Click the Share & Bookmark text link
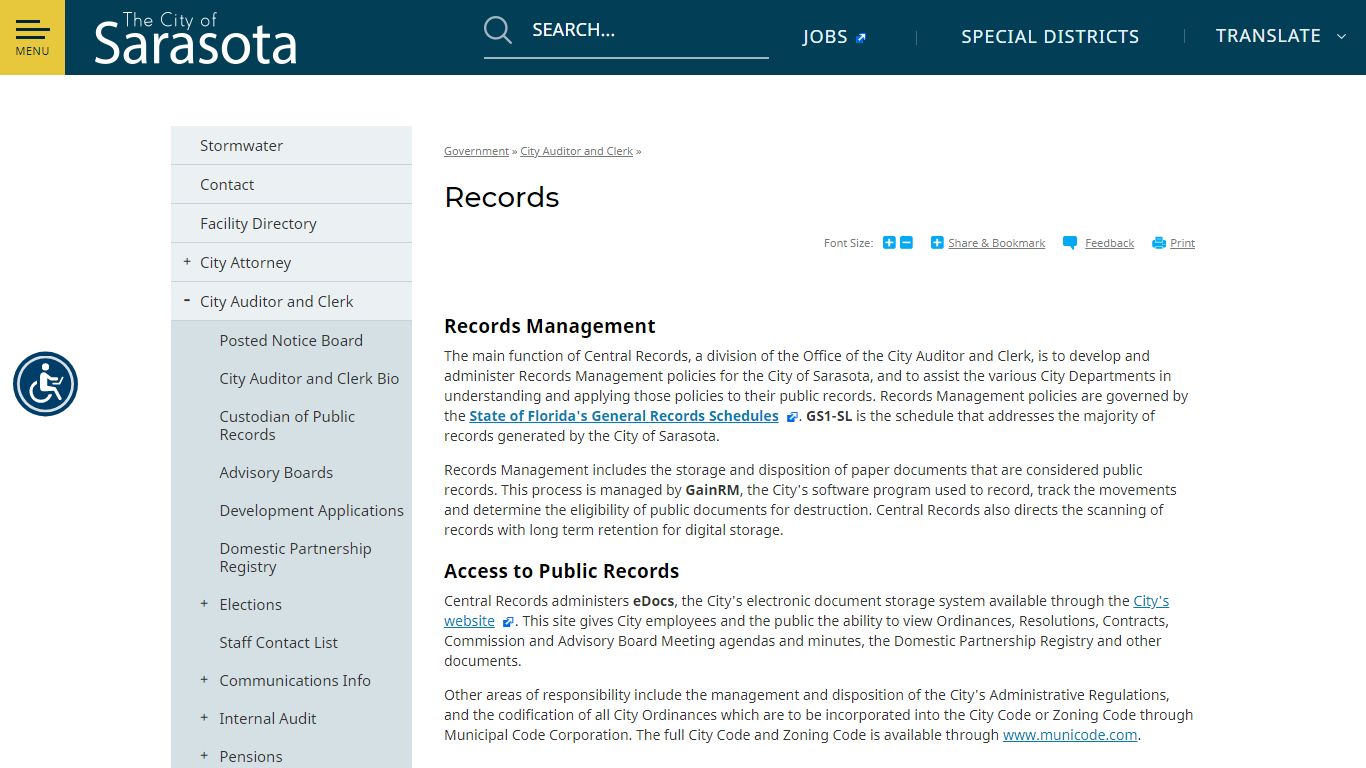This screenshot has height=768, width=1366. click(x=996, y=243)
